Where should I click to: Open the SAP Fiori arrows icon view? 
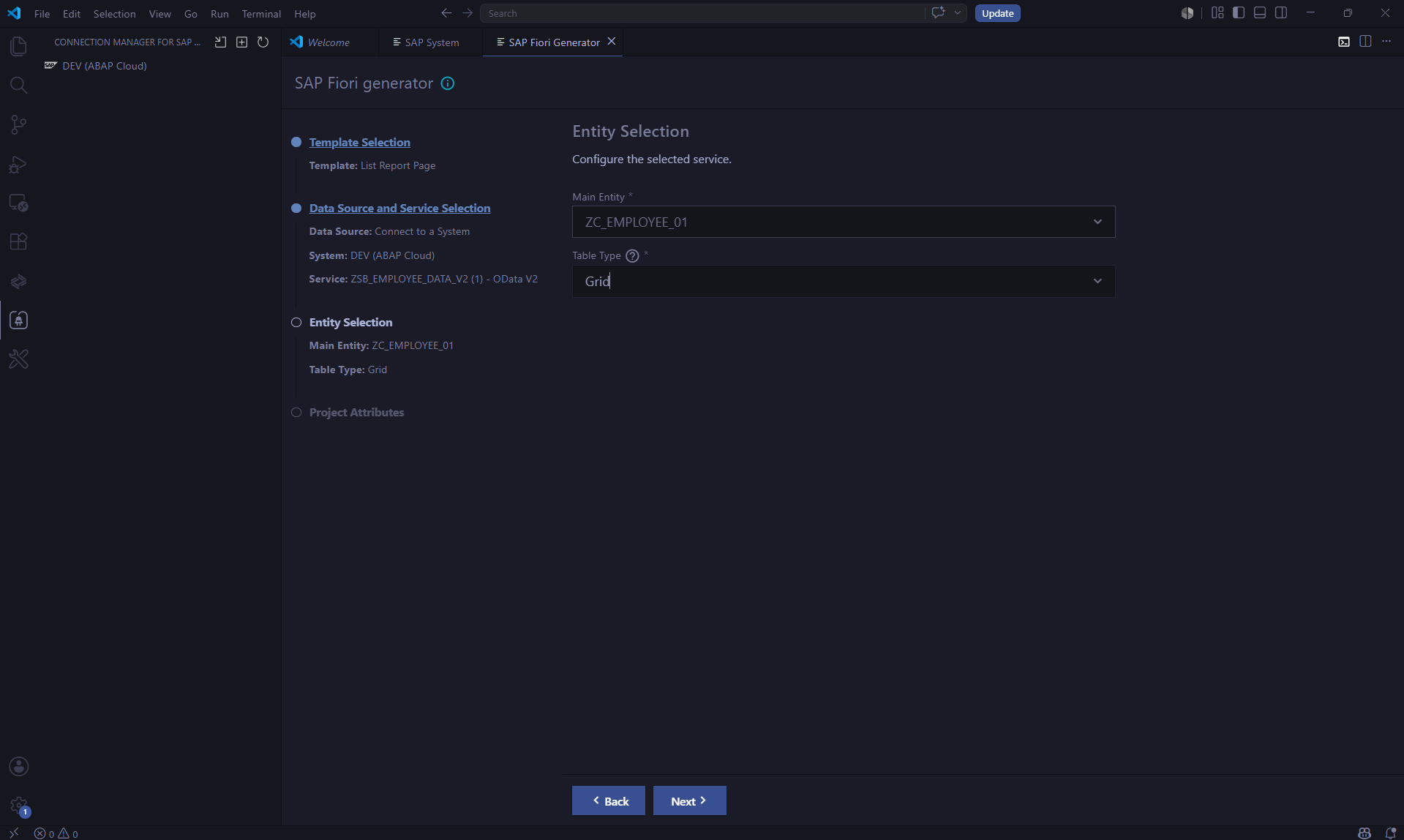(x=18, y=281)
